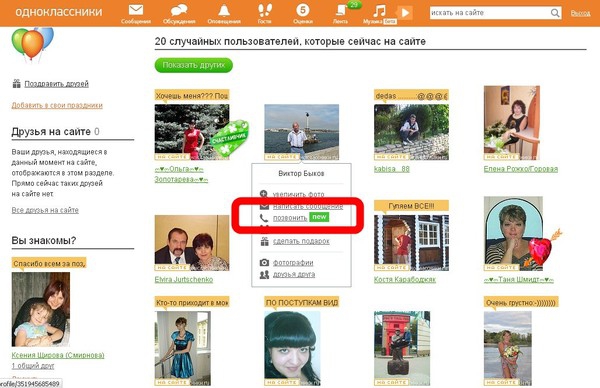The width and height of the screenshot is (600, 388).
Task: Open photo of woman in blue dress
Action: point(183,348)
